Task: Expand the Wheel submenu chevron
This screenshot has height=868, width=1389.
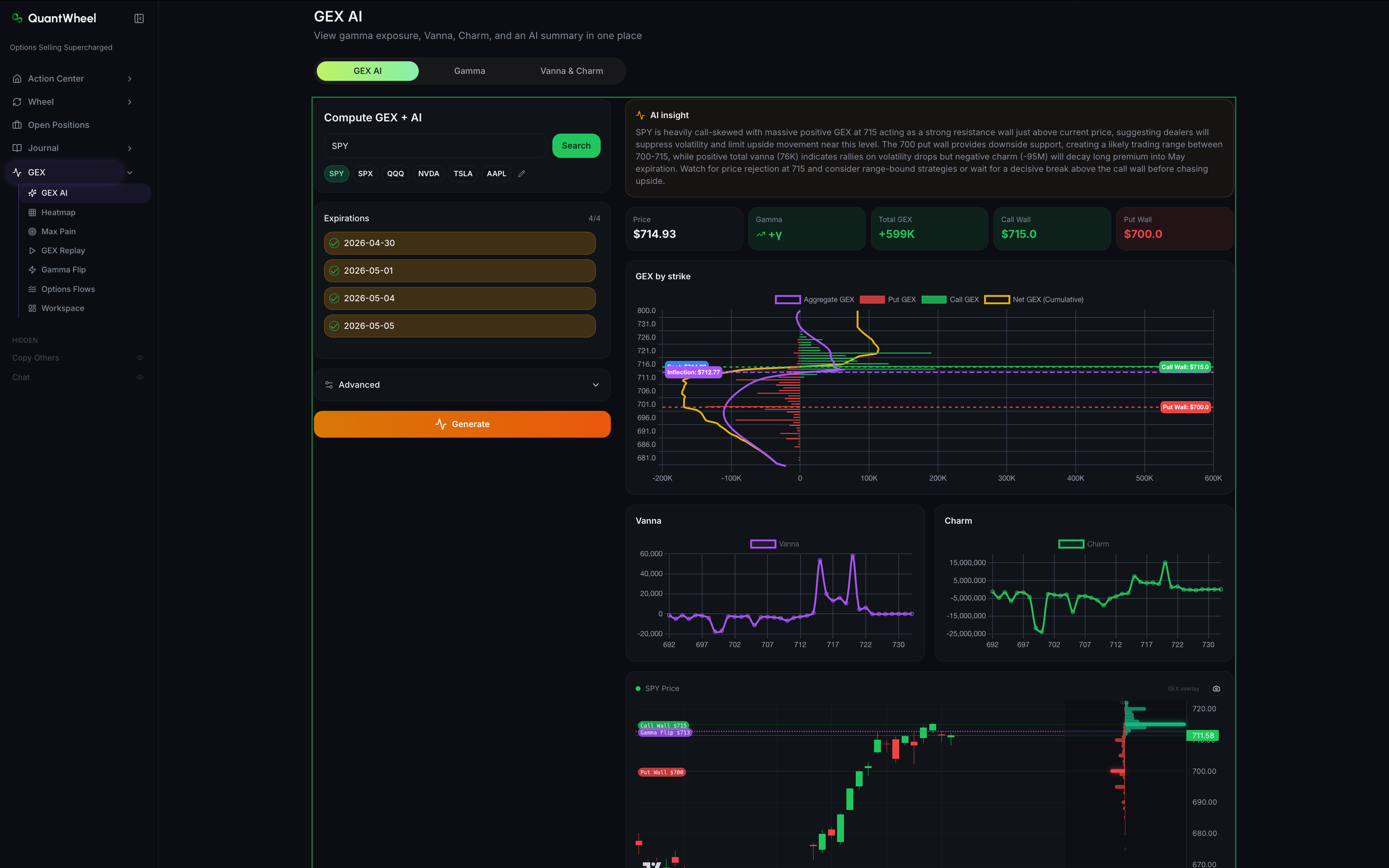Action: point(130,101)
